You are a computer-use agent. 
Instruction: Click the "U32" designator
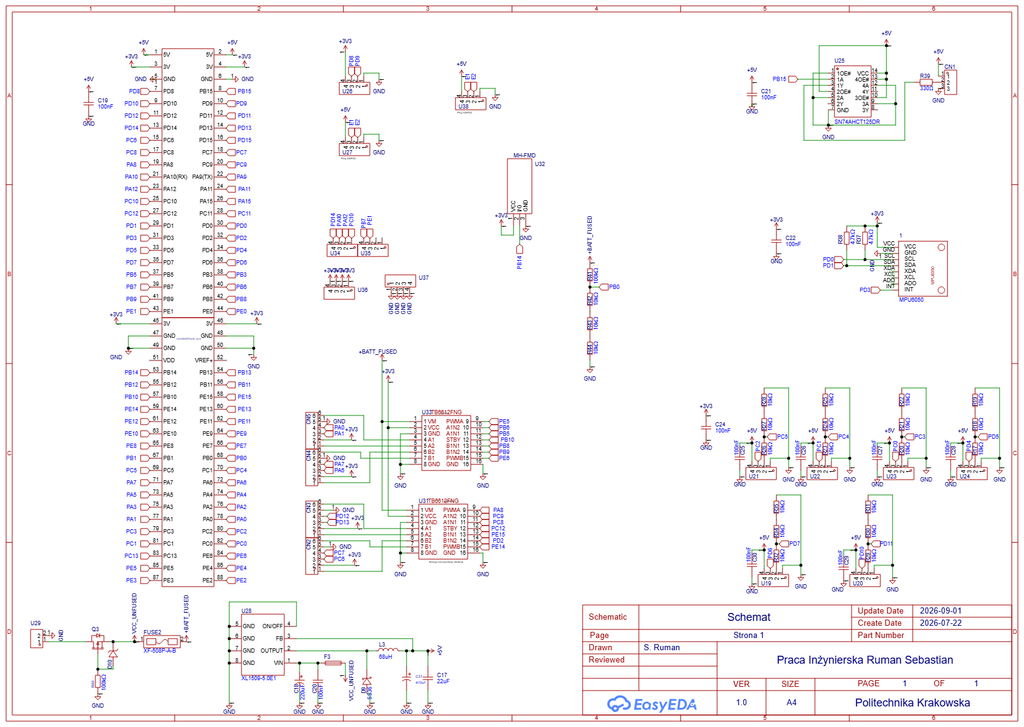pos(539,164)
